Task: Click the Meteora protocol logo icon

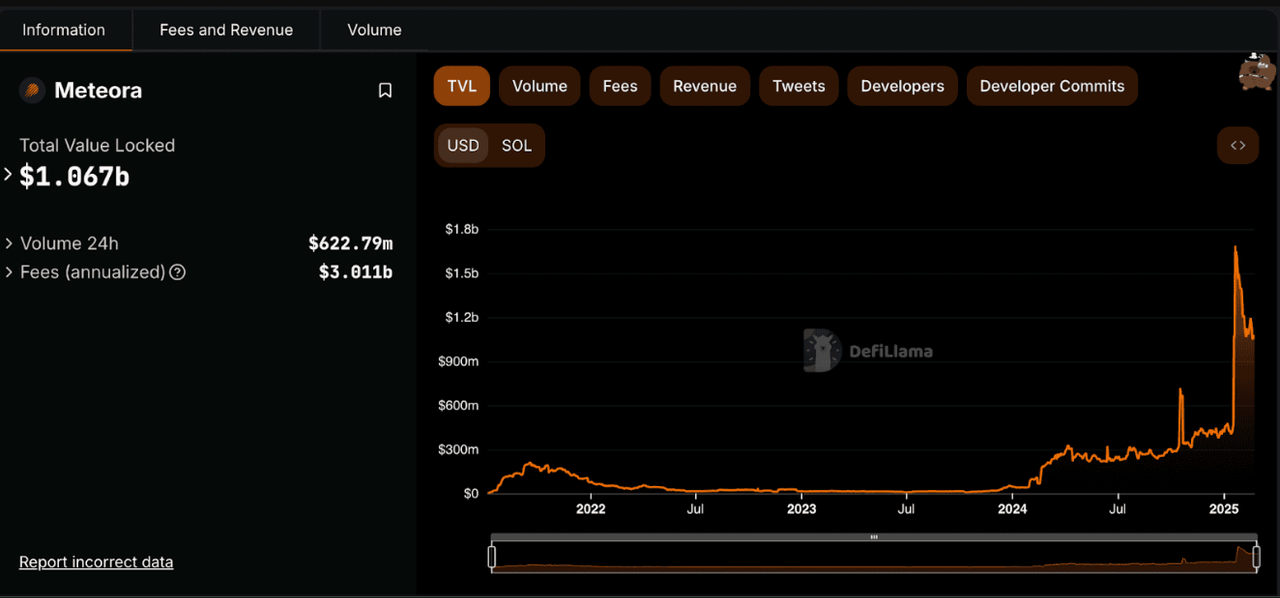Action: click(32, 91)
